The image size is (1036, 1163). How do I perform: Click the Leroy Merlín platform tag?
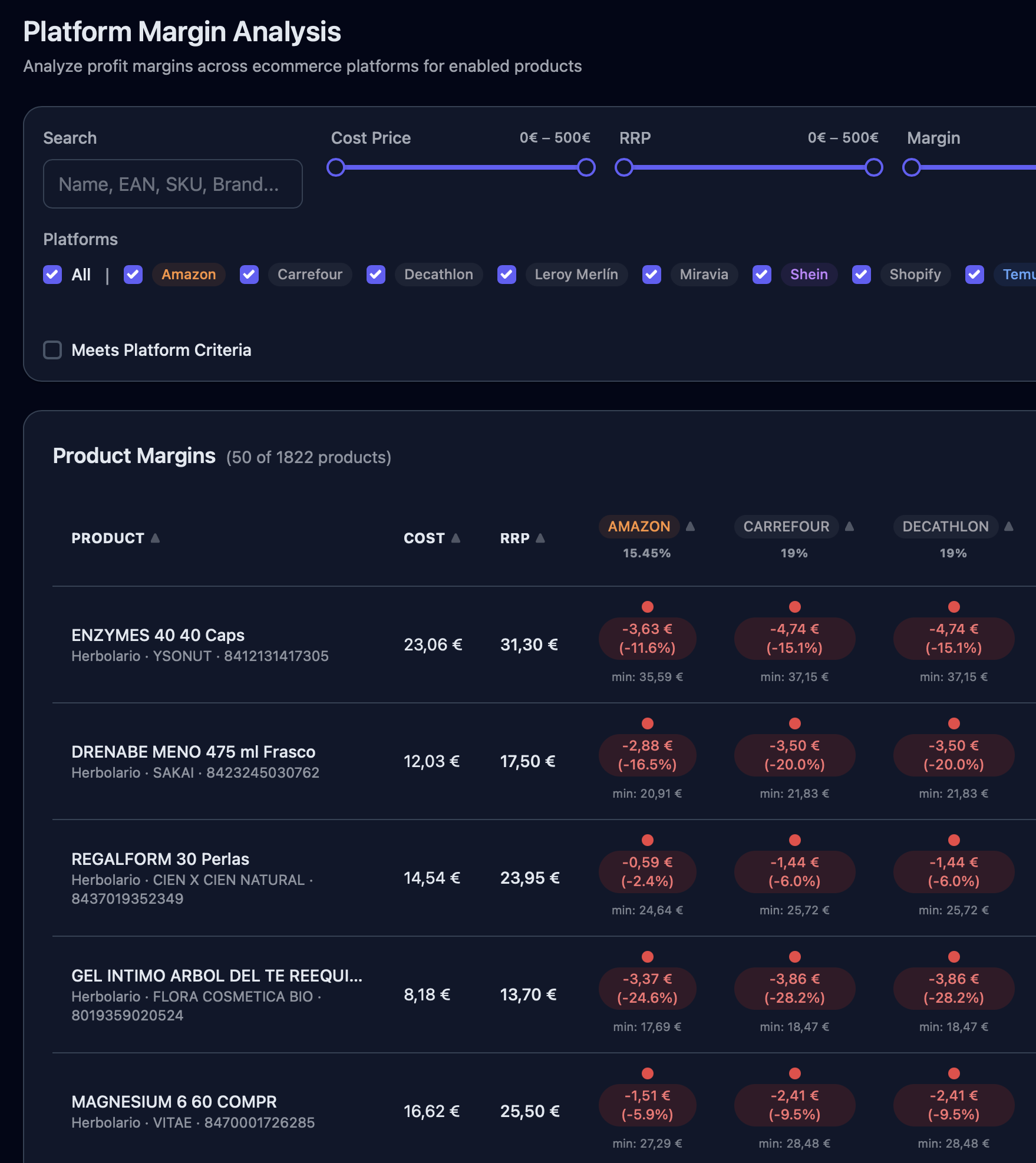click(576, 275)
